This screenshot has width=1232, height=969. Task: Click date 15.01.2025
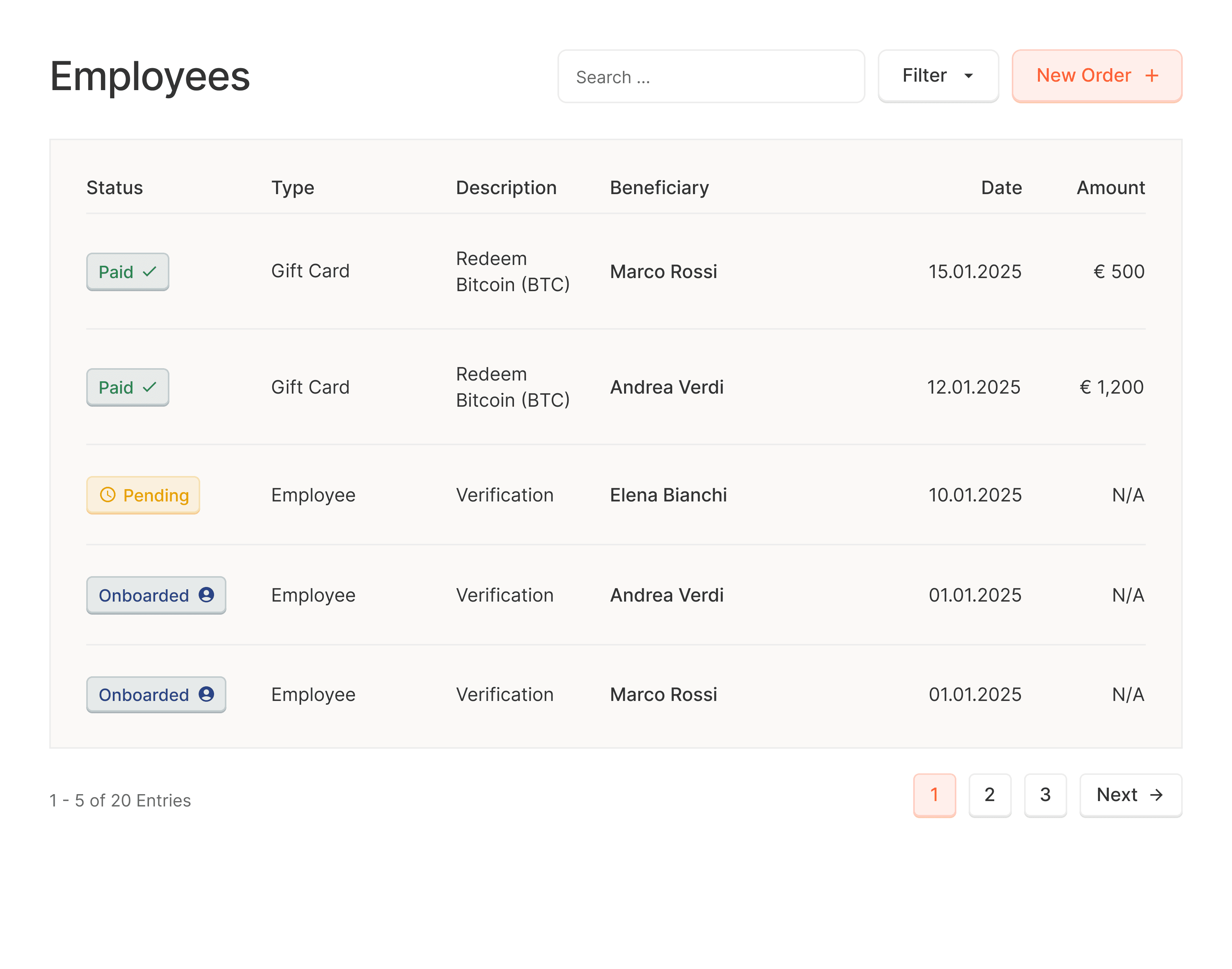click(x=974, y=272)
